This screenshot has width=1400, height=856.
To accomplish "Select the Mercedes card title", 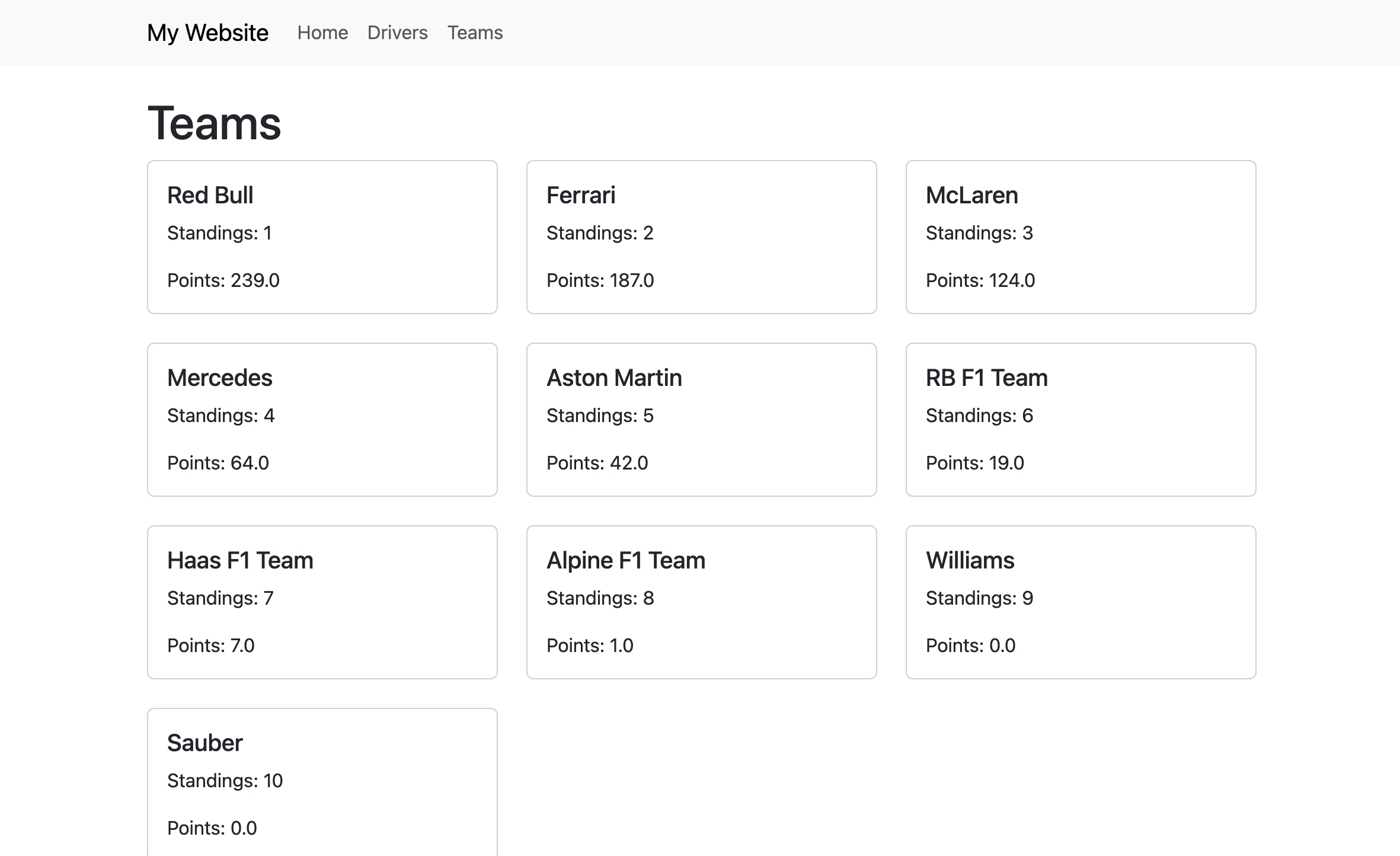I will (x=219, y=378).
